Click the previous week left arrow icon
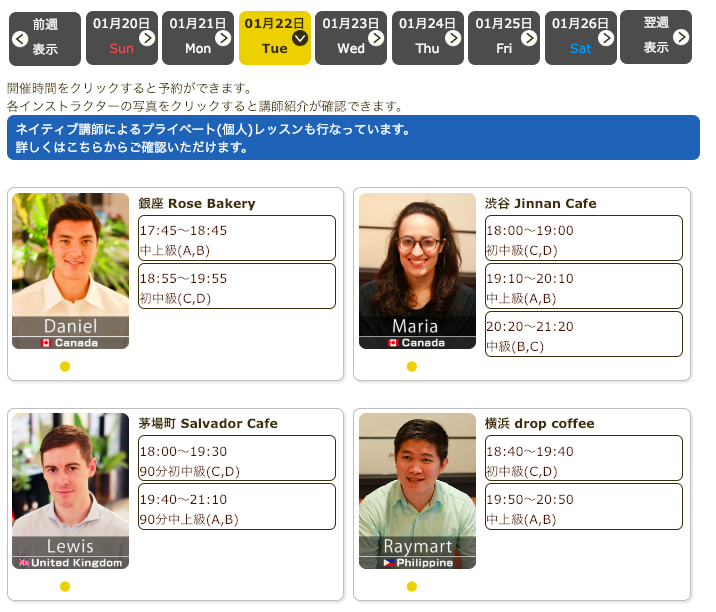Image resolution: width=716 pixels, height=612 pixels. click(20, 38)
